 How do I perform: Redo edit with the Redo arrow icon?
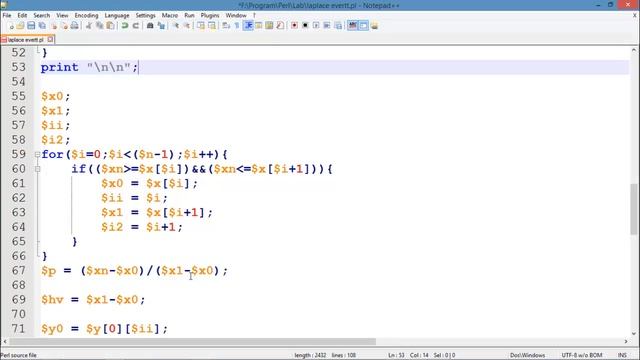136,26
